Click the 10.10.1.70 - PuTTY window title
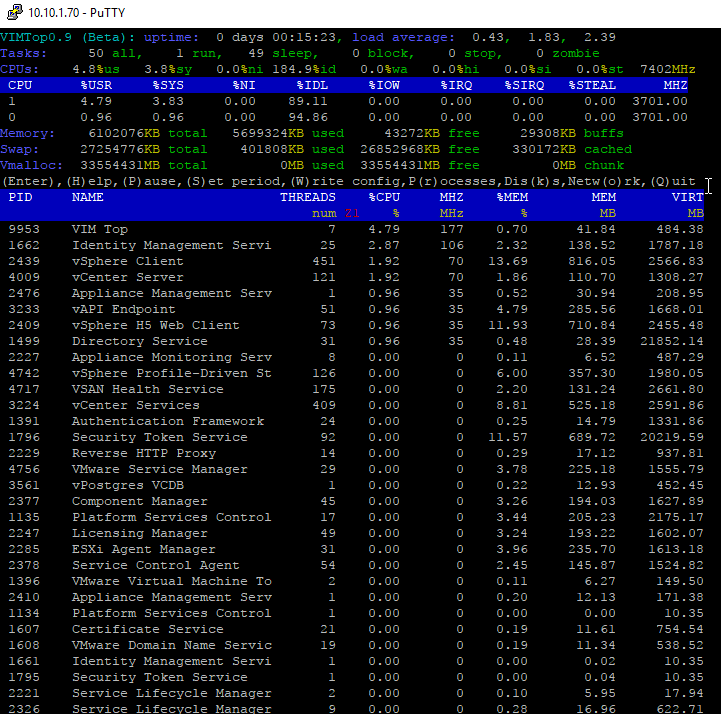Screen dimensions: 721x714 point(76,12)
